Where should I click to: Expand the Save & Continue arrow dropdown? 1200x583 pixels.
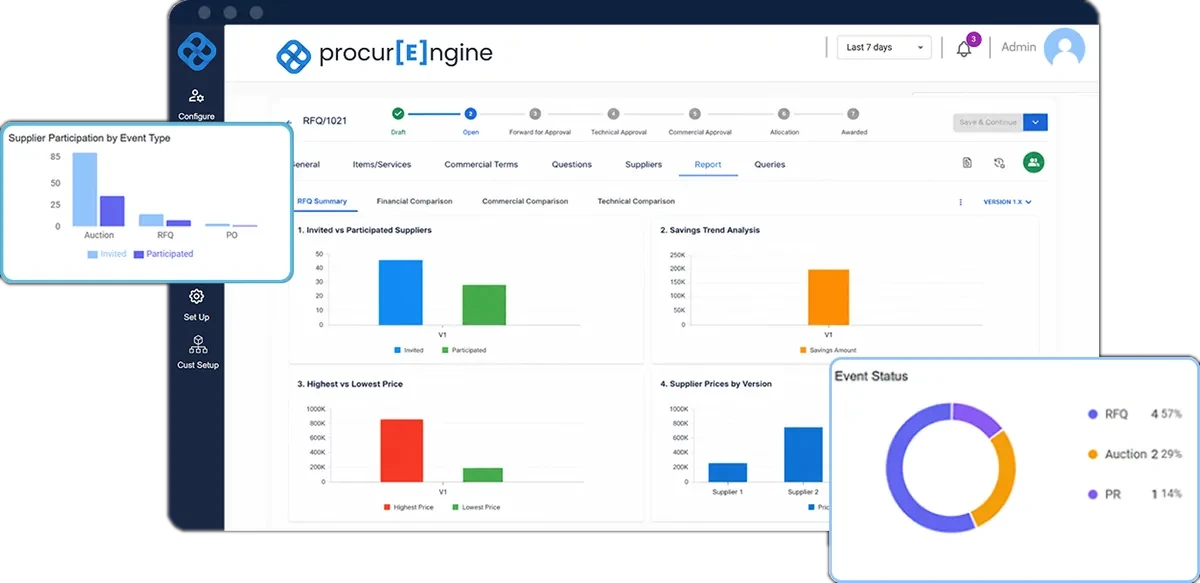(1036, 122)
